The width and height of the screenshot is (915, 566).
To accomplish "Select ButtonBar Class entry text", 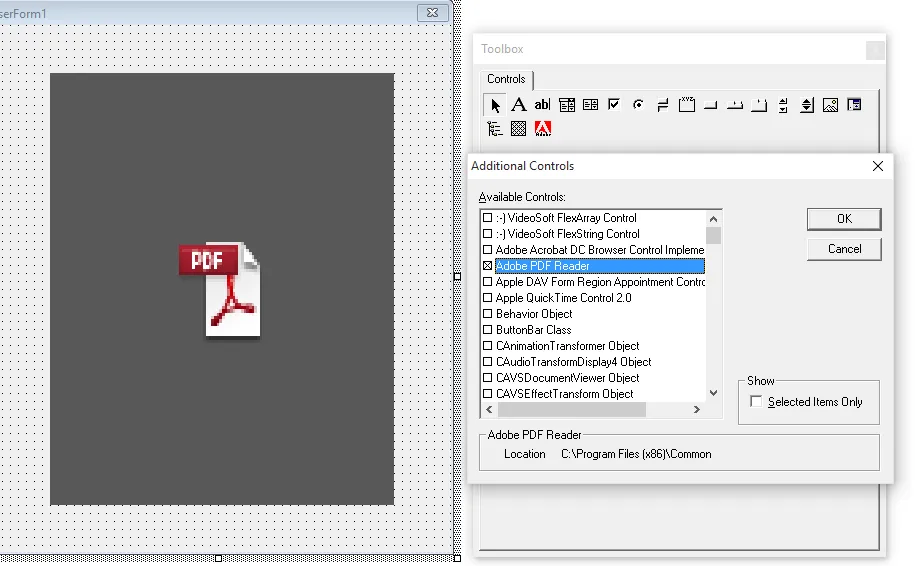I will tap(533, 330).
